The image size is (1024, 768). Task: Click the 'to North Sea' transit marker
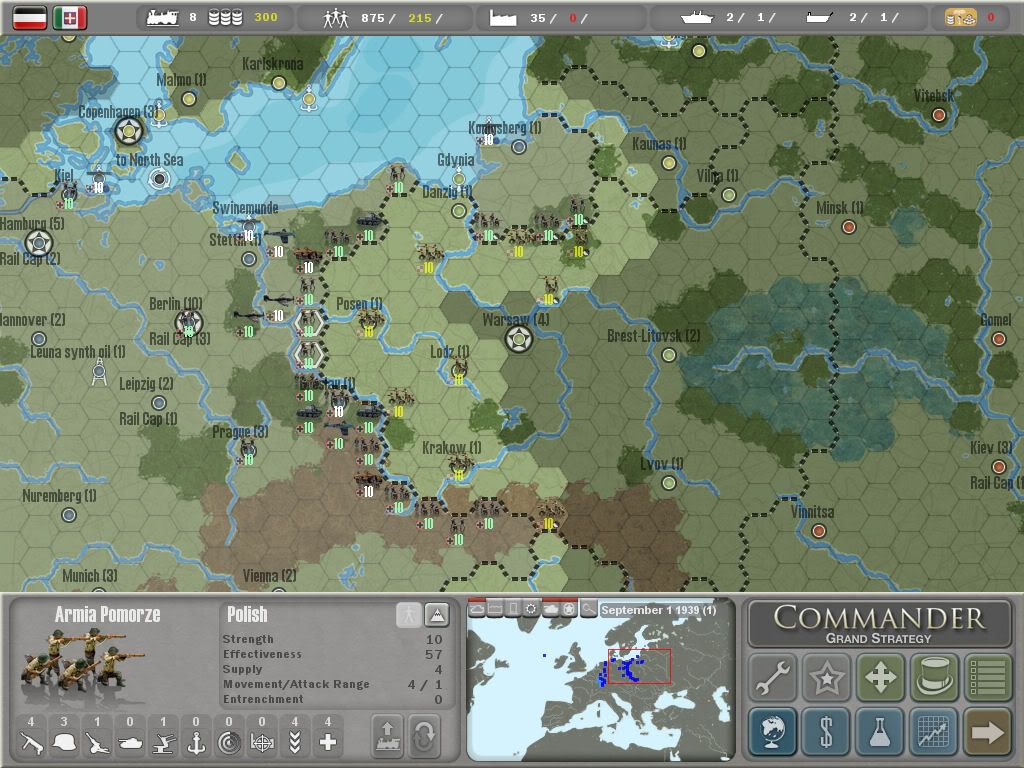tap(159, 178)
